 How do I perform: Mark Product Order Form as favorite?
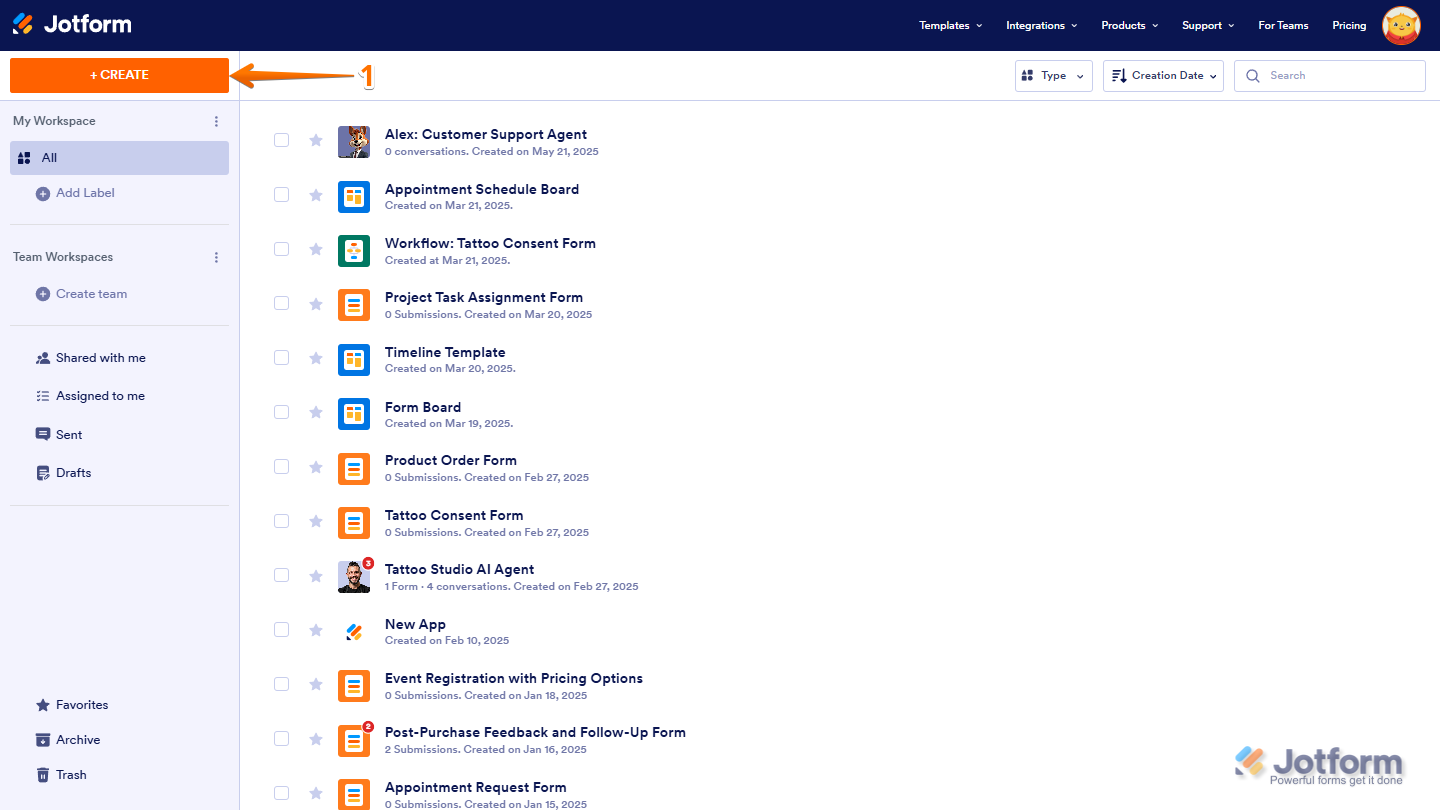click(x=316, y=467)
